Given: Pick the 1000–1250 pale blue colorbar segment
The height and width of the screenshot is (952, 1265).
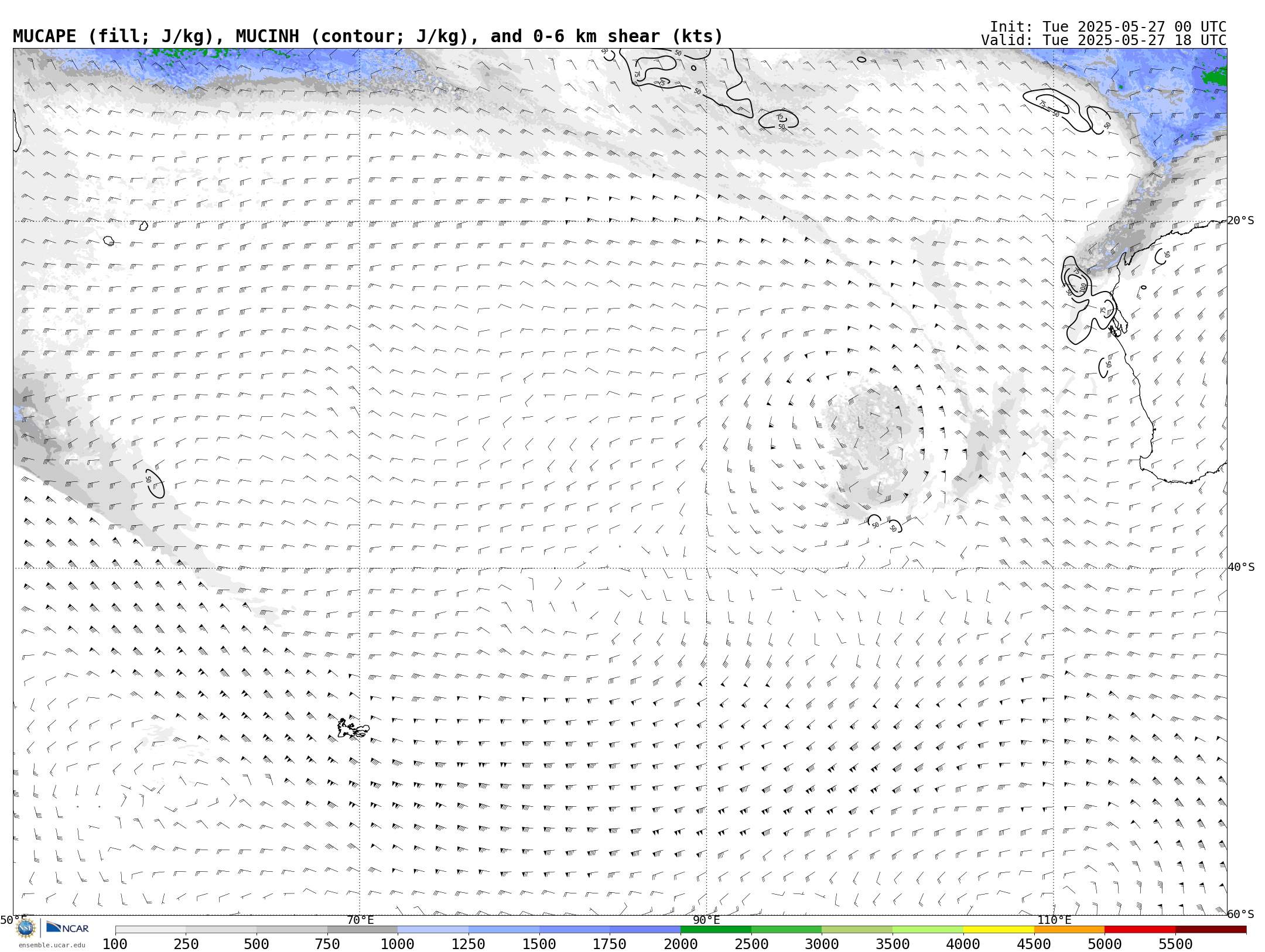Looking at the screenshot, I should coord(433,930).
